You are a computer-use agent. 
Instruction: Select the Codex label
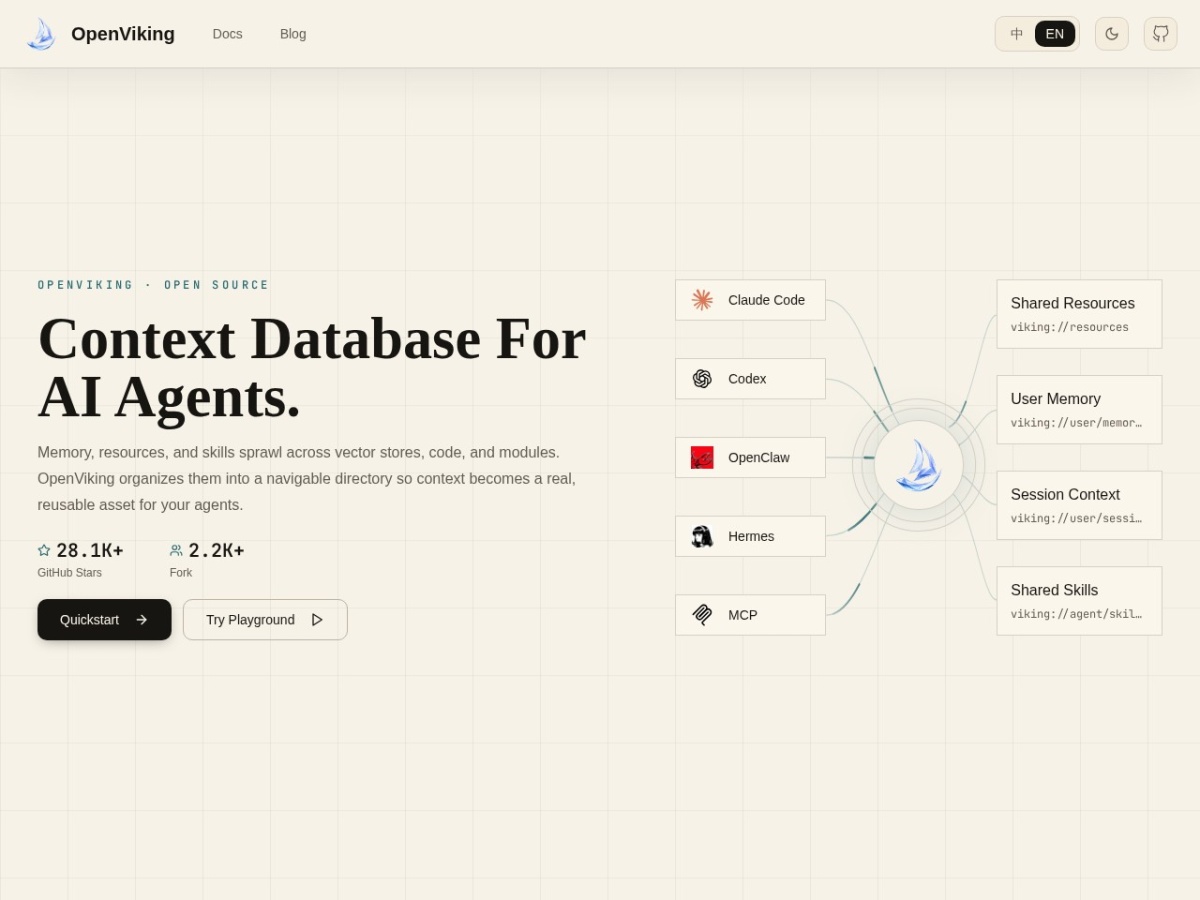[x=747, y=379]
